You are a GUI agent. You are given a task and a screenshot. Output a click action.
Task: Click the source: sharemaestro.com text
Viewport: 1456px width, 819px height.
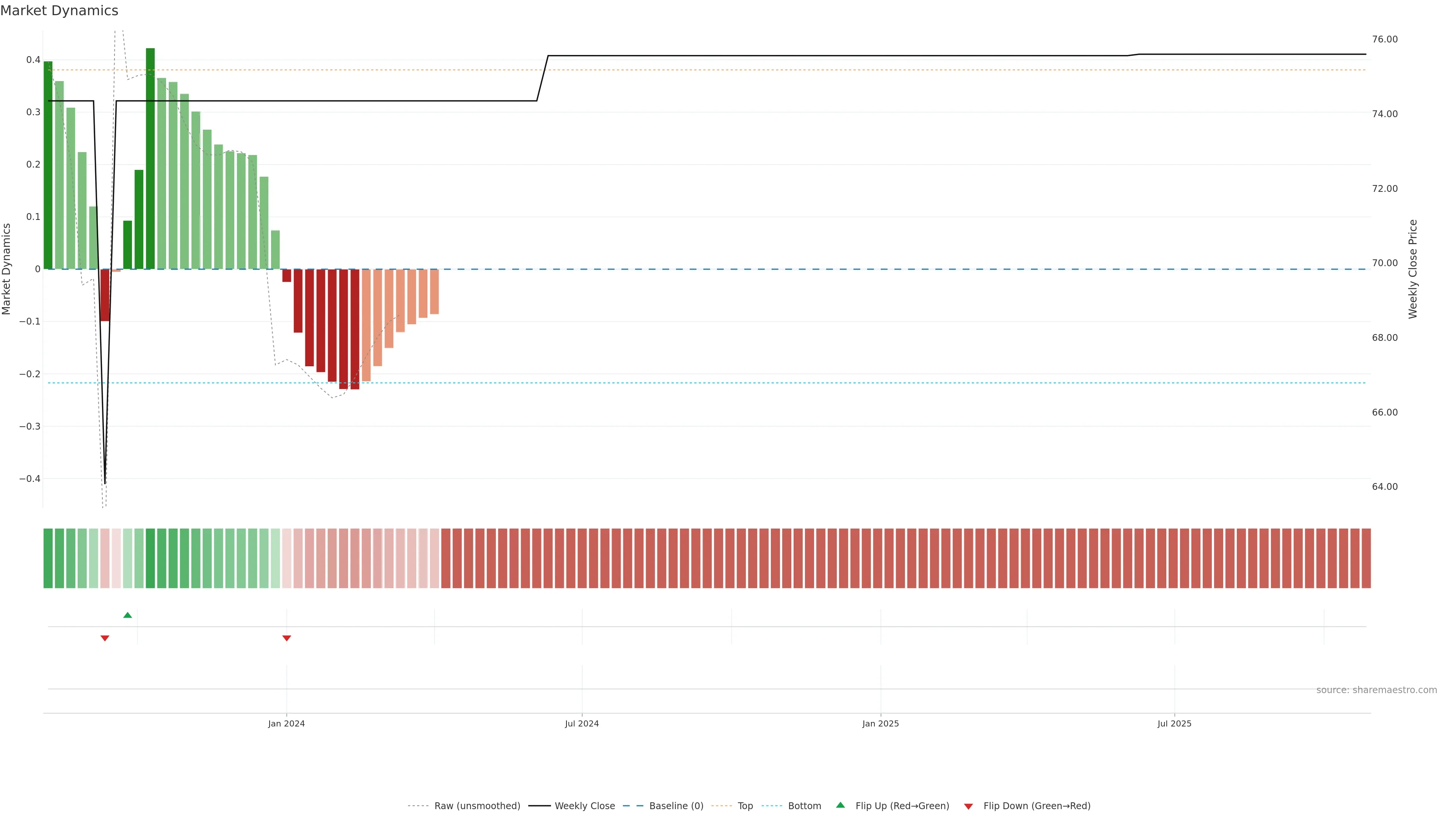(1376, 690)
